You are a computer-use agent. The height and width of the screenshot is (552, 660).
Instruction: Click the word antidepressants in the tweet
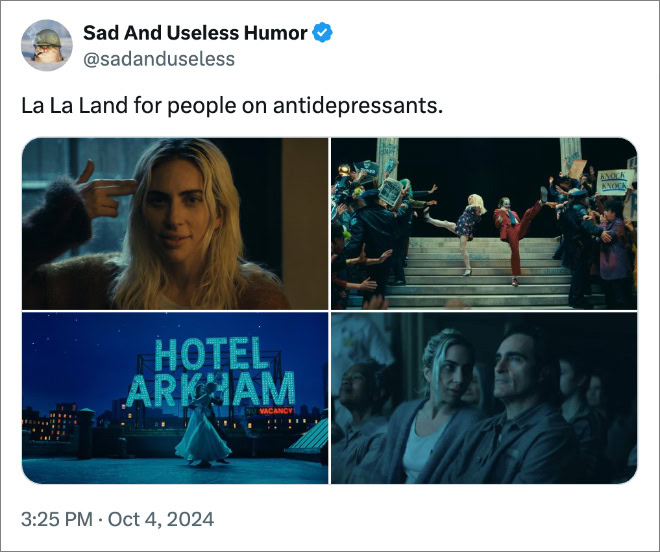[x=358, y=105]
